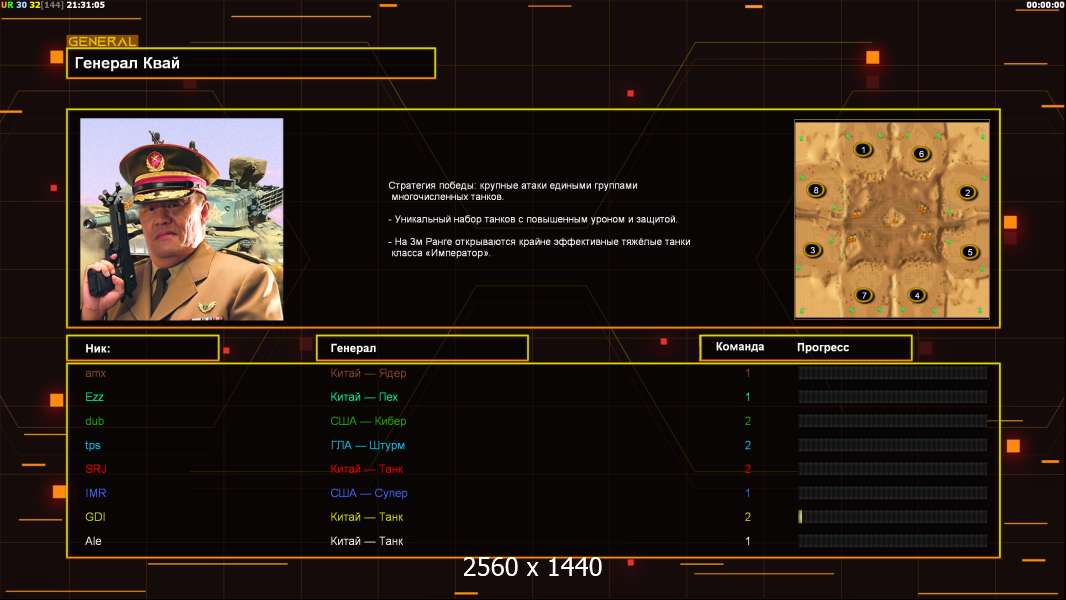This screenshot has height=600, width=1066.
Task: Select player "tps" in the player list
Action: click(x=93, y=445)
